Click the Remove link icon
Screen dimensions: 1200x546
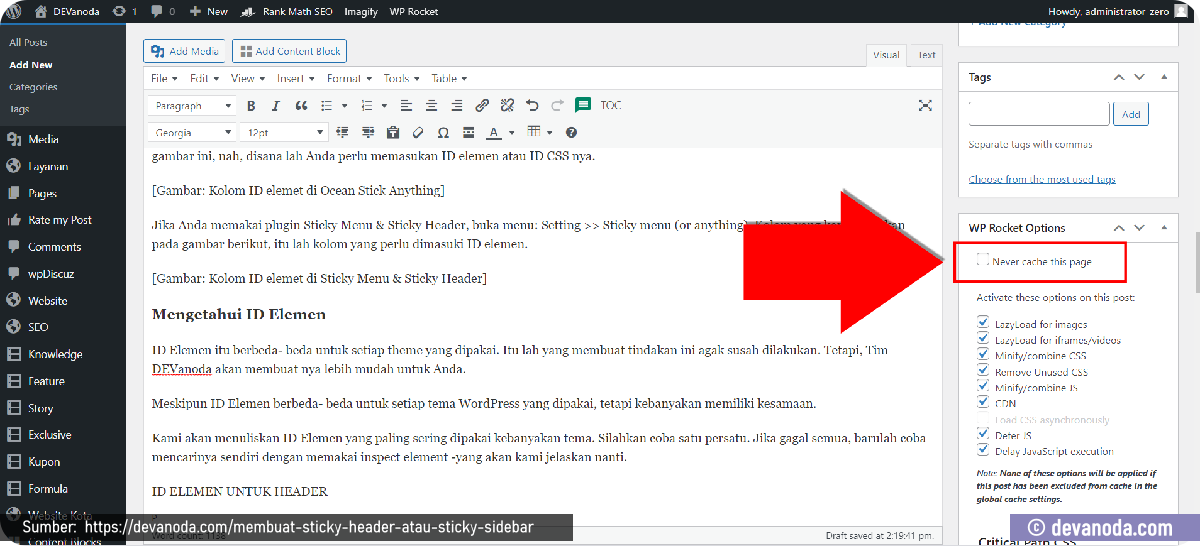point(507,105)
